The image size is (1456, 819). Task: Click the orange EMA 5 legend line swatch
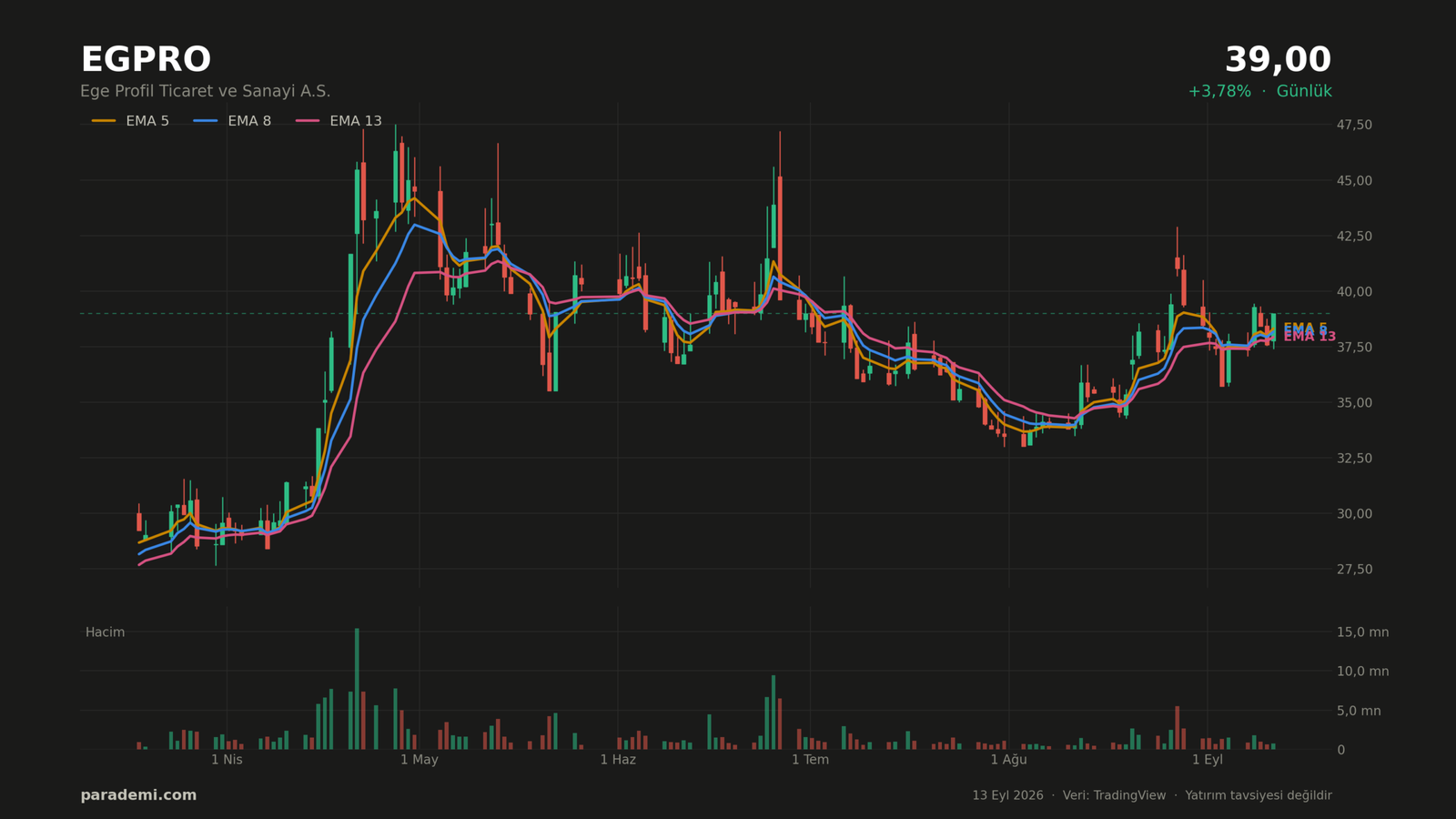click(104, 121)
